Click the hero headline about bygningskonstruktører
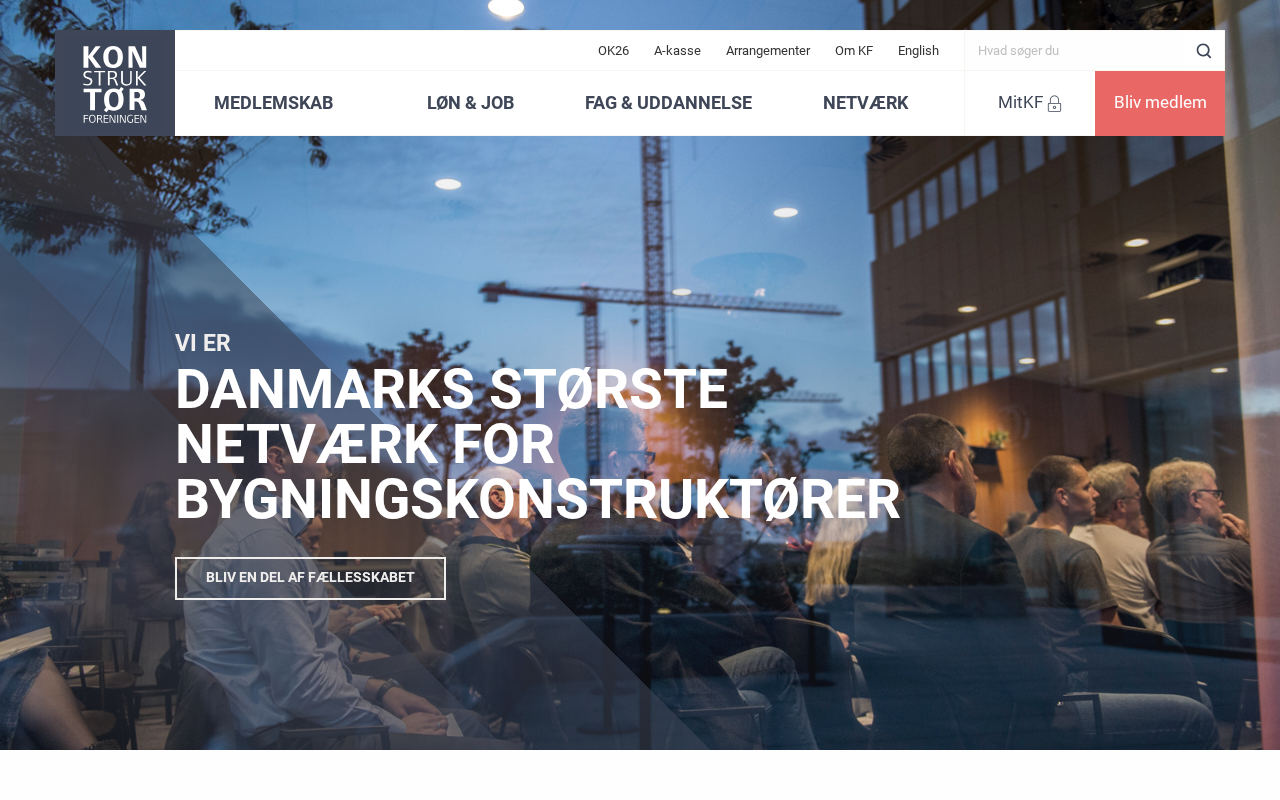Image resolution: width=1280 pixels, height=800 pixels. coord(537,444)
